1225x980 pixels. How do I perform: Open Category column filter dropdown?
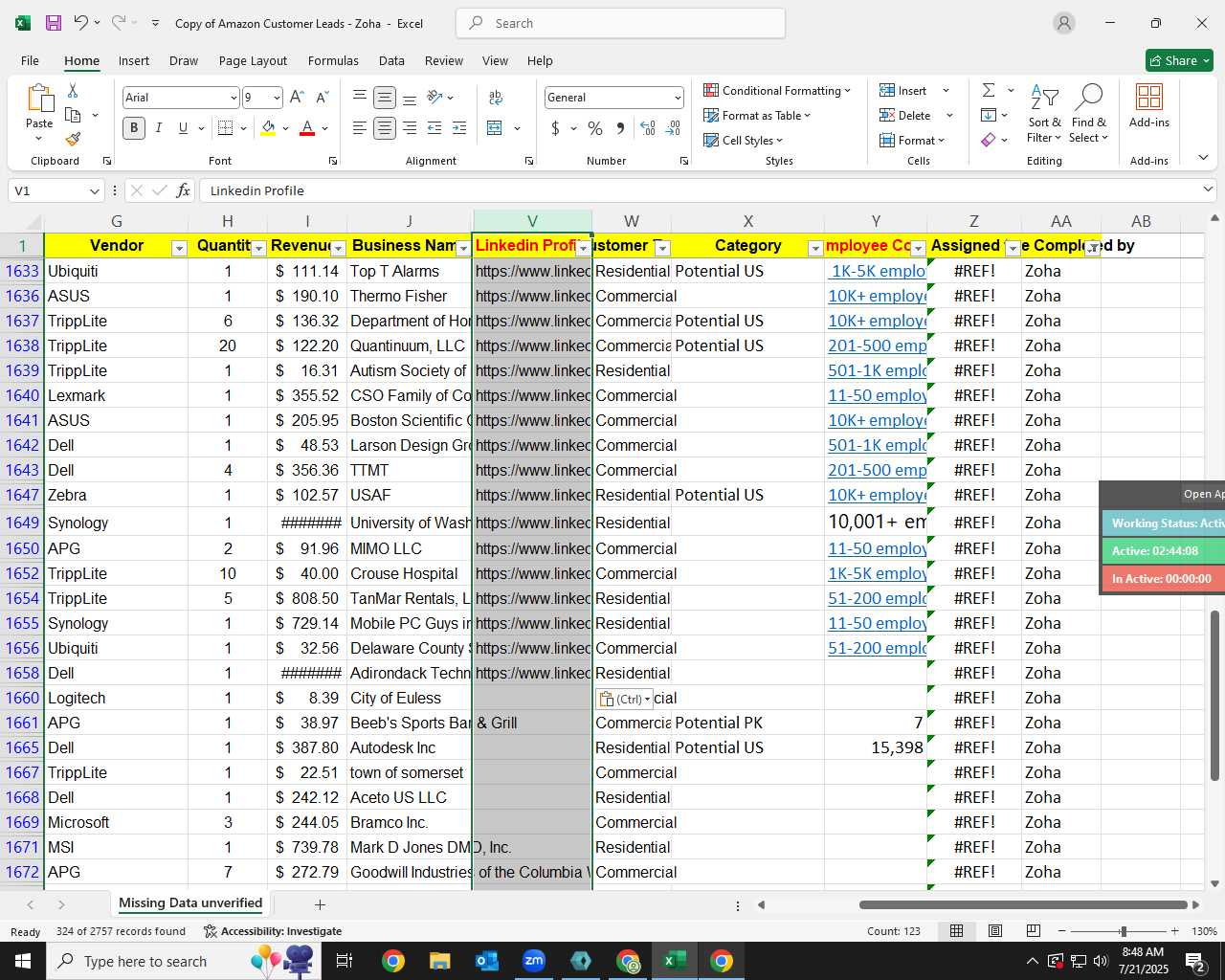pos(815,249)
